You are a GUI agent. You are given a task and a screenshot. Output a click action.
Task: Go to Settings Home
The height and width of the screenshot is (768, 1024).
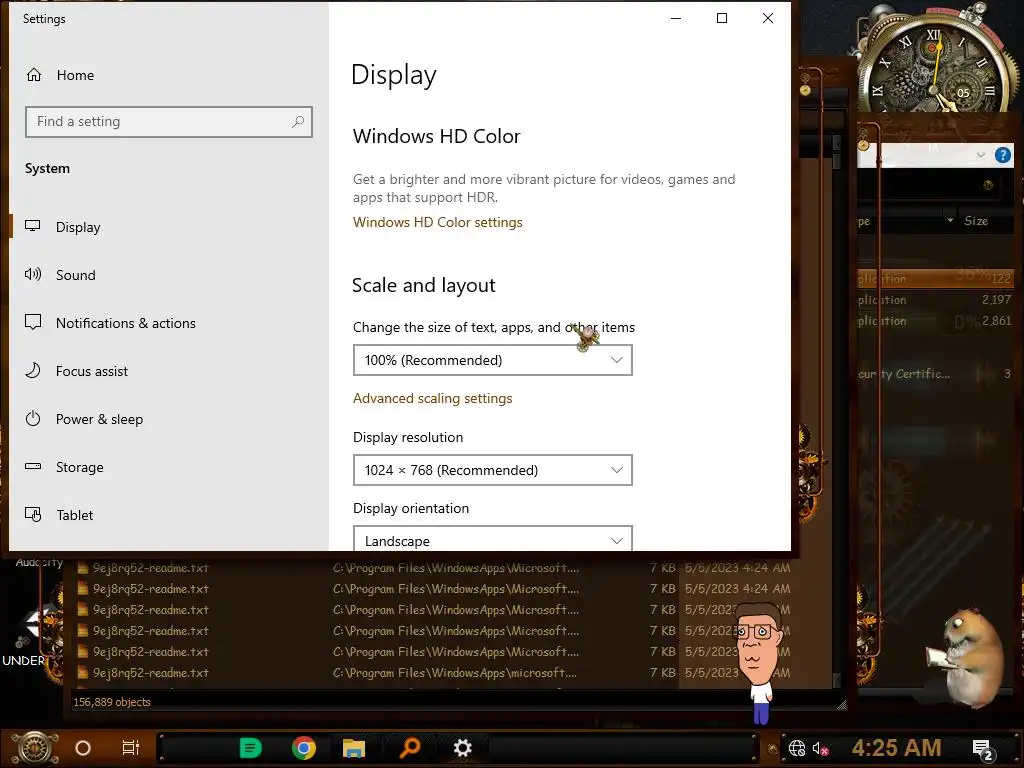60,75
